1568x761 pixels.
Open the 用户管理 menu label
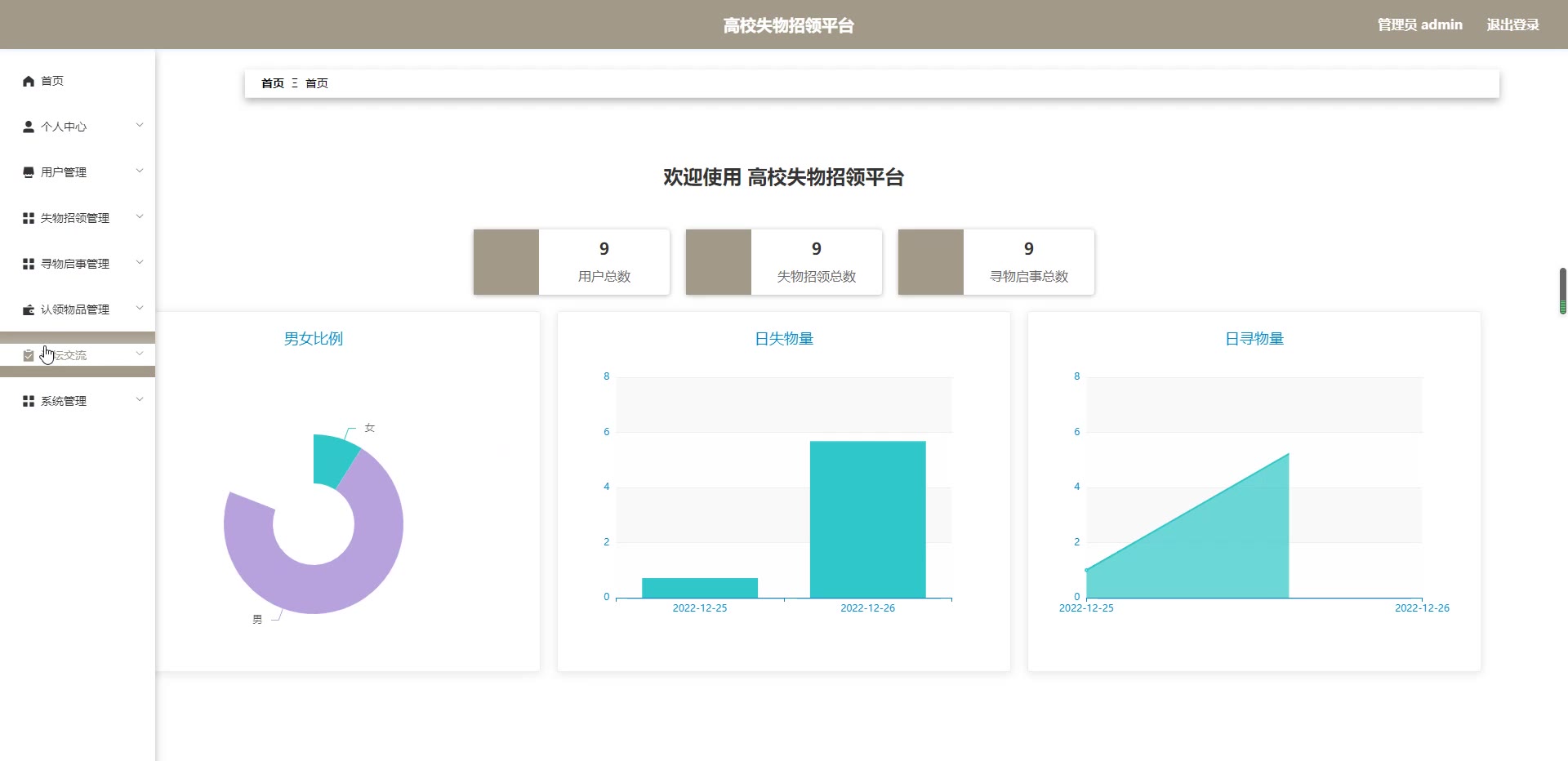point(64,172)
